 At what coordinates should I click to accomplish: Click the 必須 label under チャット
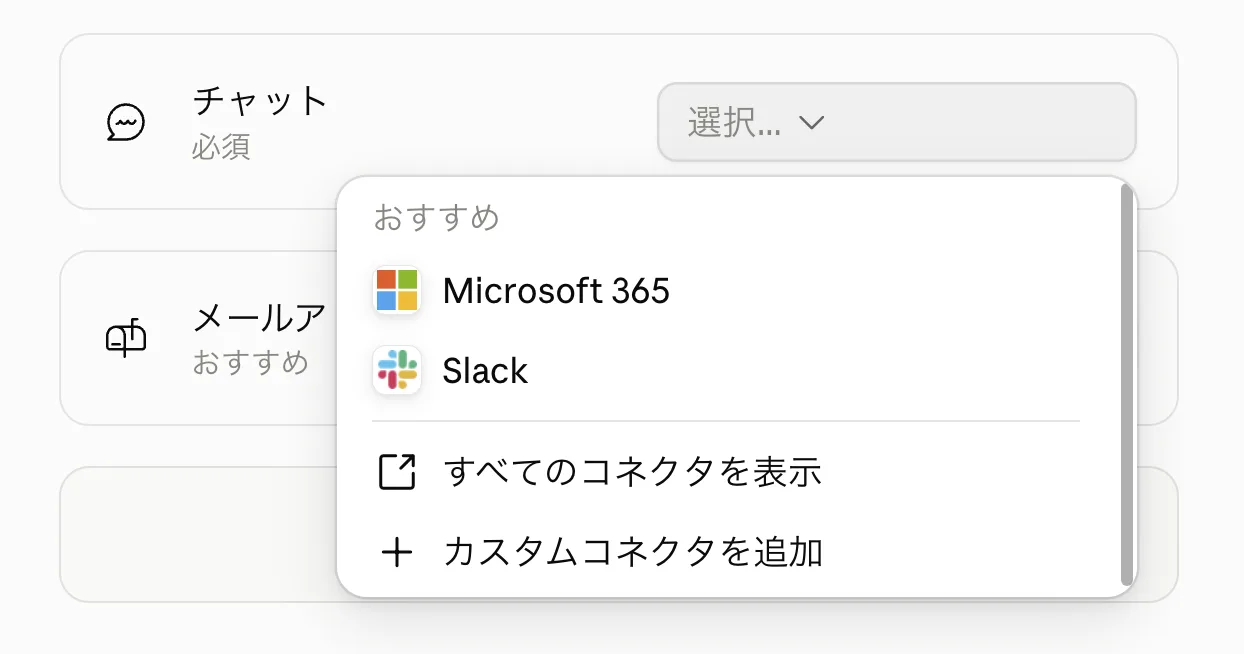pos(221,147)
